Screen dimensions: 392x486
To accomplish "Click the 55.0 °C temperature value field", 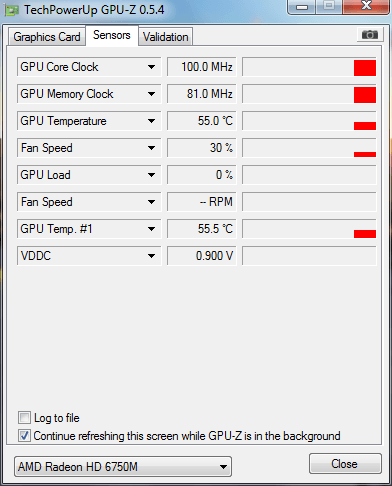I will 202,121.
